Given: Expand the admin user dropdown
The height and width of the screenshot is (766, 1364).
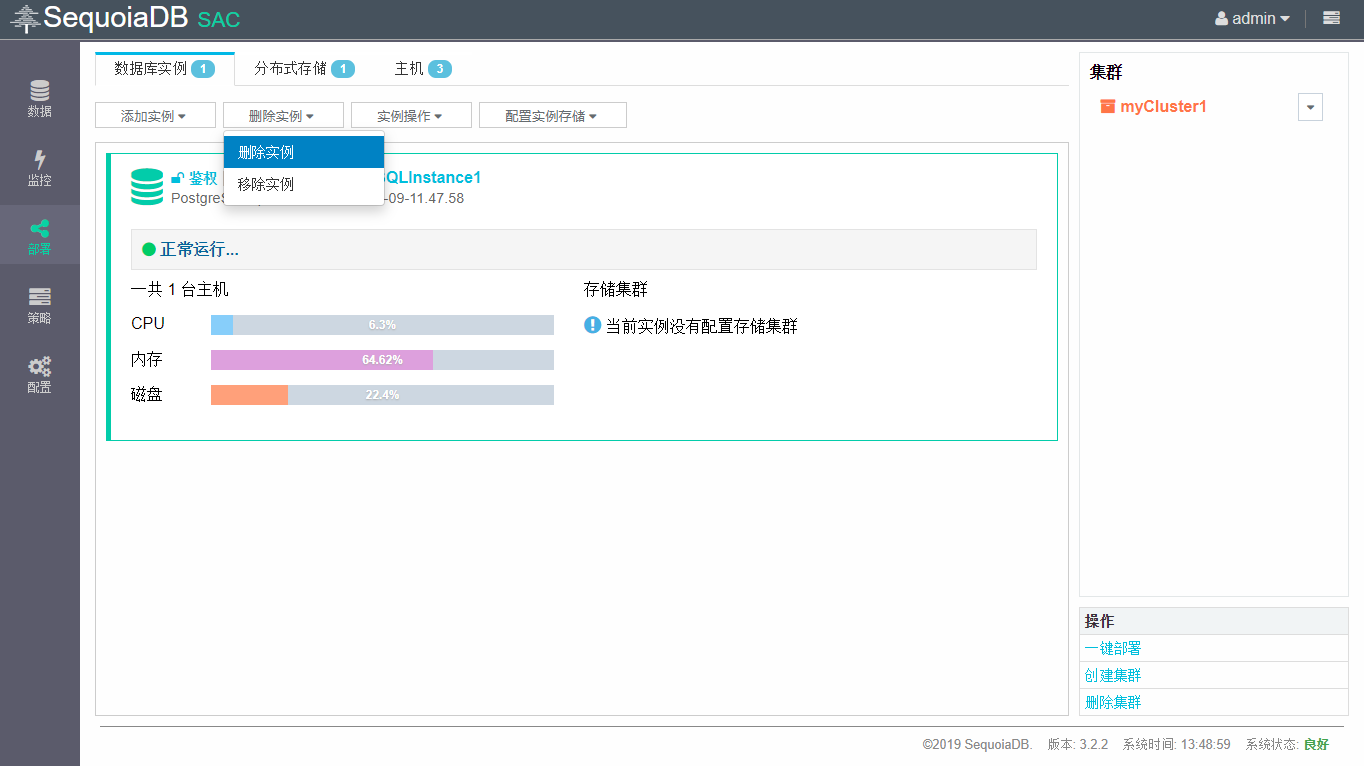Looking at the screenshot, I should pos(1252,18).
